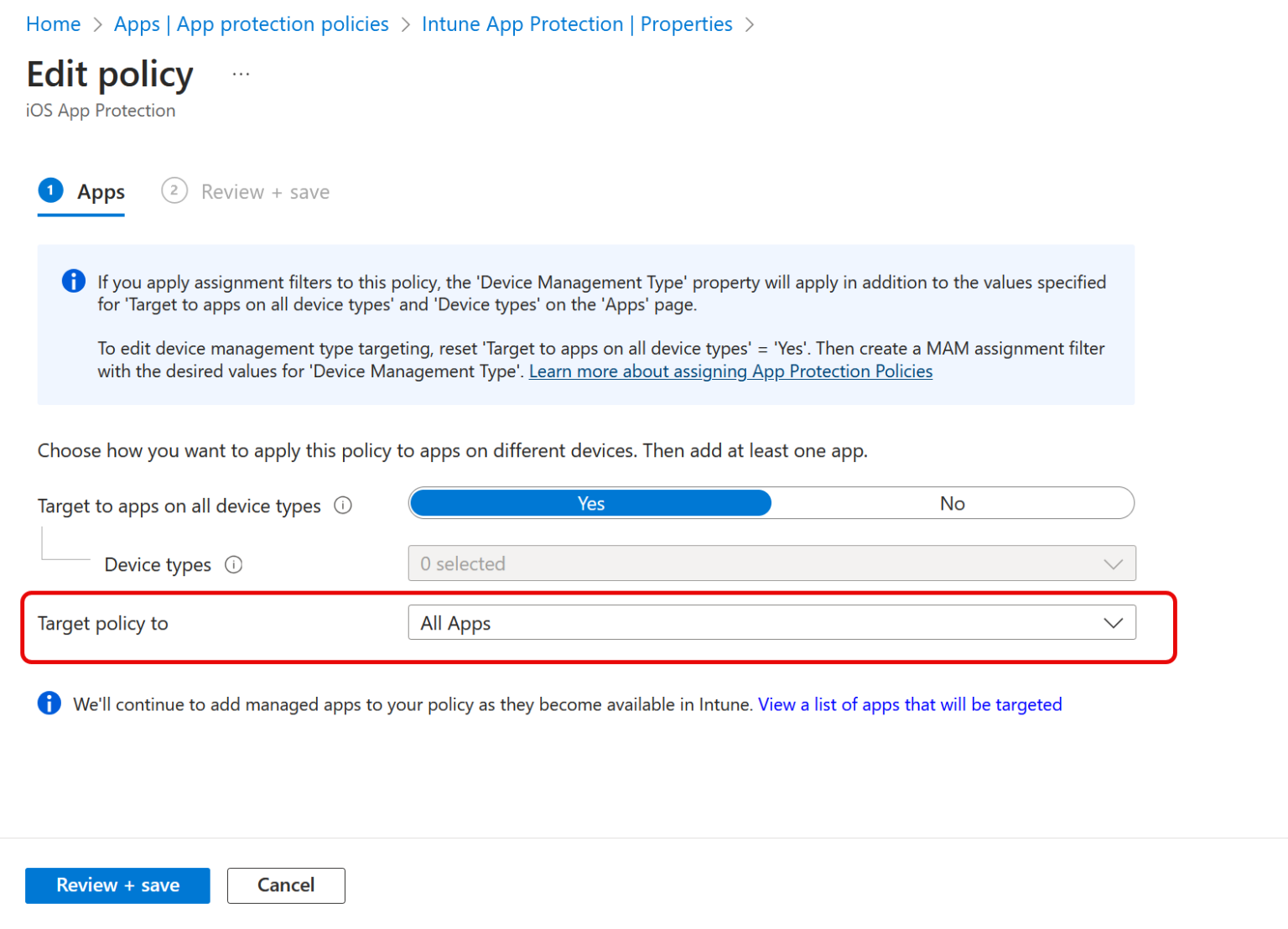Click the blue info icon in the assignment filters notice
Viewport: 1288px width, 929px height.
coord(74,281)
